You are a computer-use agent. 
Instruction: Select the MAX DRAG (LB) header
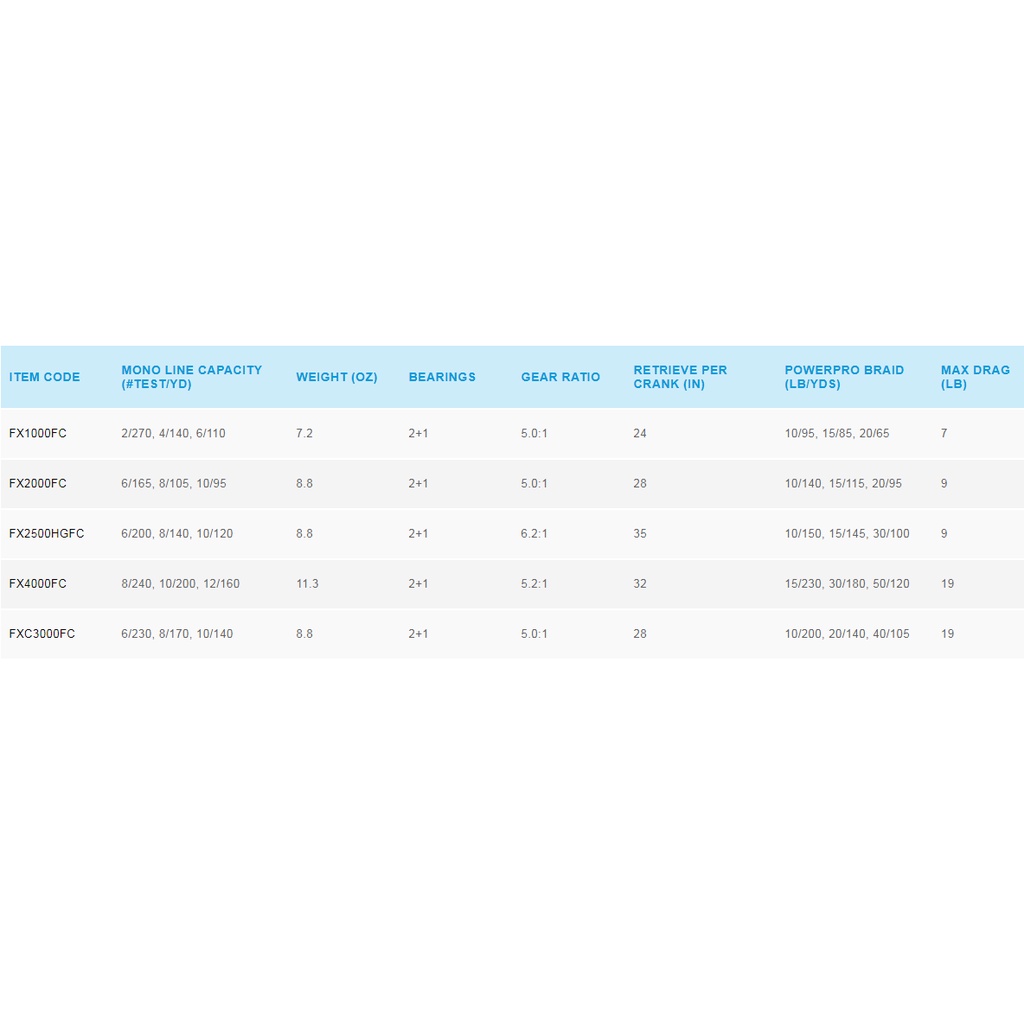pos(975,377)
